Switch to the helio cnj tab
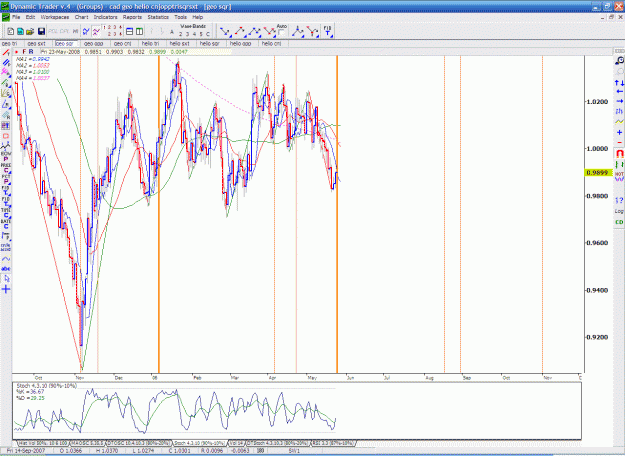 click(x=271, y=43)
